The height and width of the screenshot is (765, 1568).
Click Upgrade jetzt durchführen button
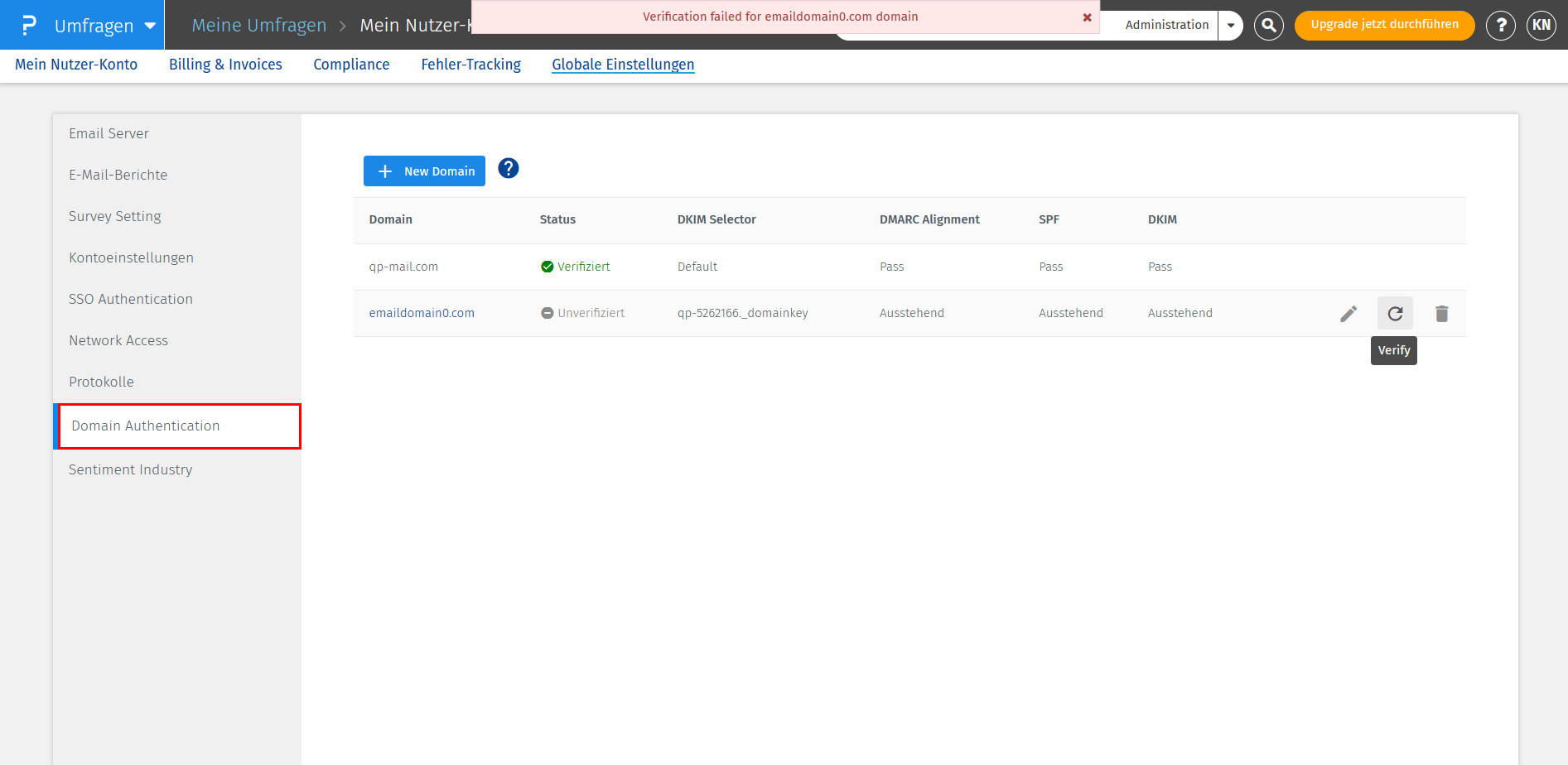tap(1384, 25)
